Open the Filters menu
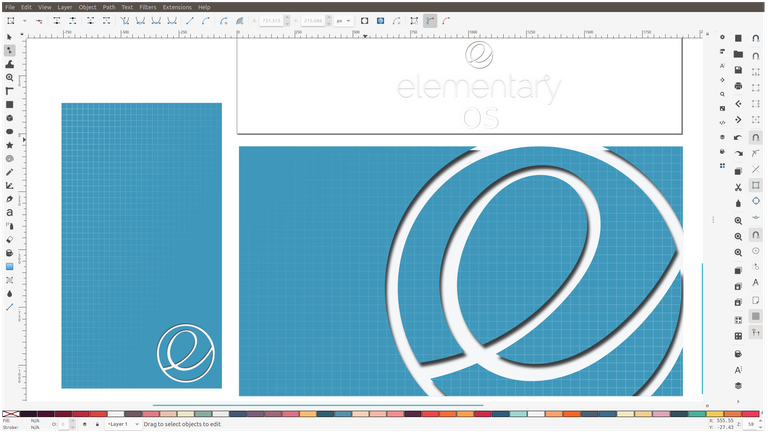The width and height of the screenshot is (768, 434). coord(147,7)
